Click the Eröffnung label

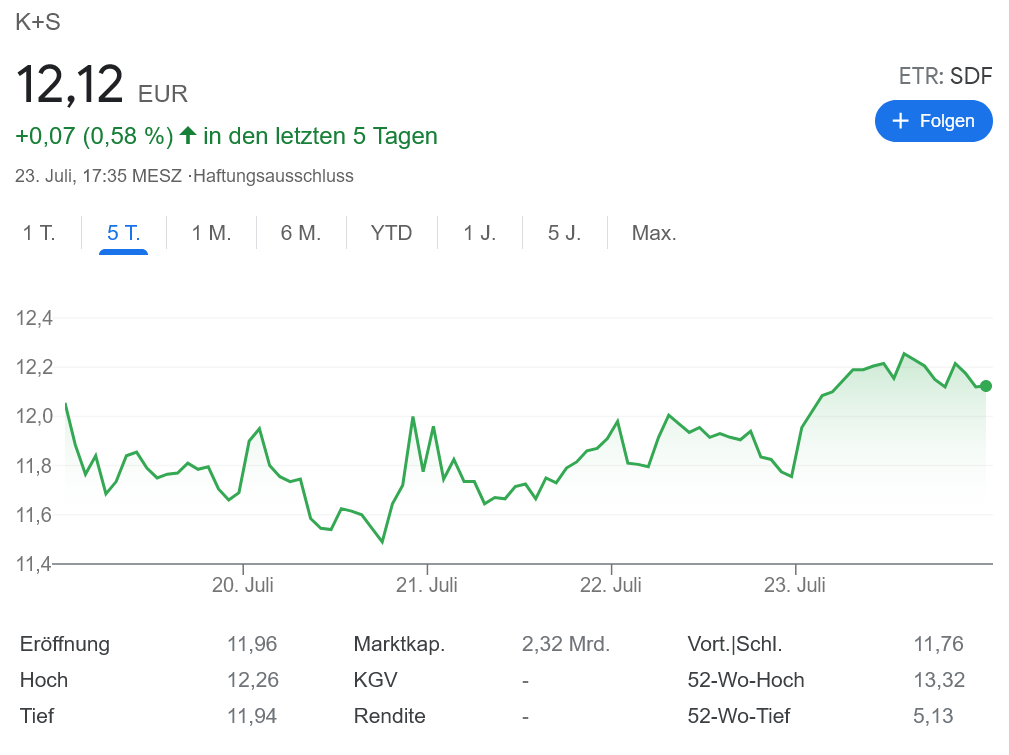(65, 644)
